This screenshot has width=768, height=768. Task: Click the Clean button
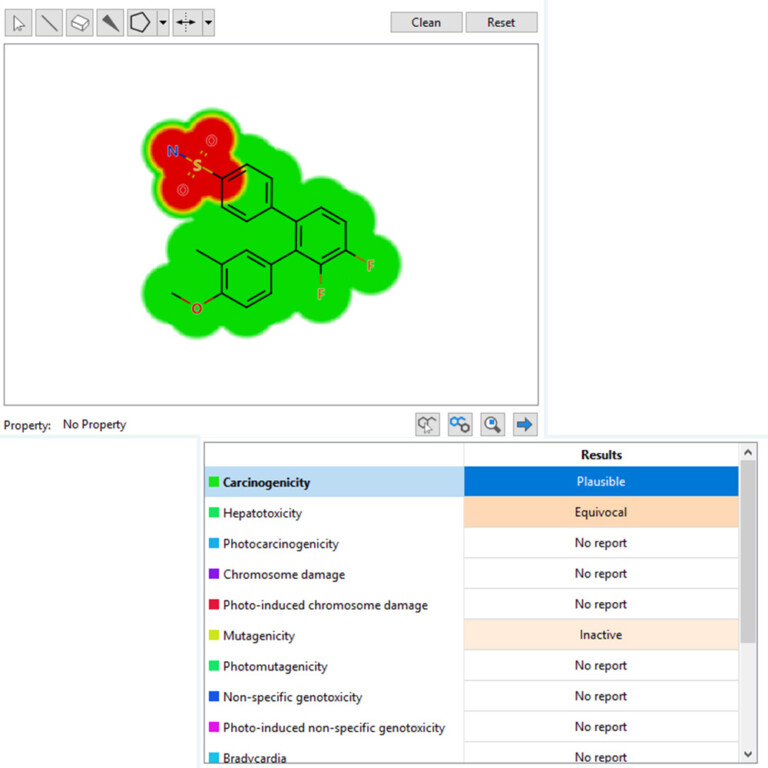click(426, 23)
